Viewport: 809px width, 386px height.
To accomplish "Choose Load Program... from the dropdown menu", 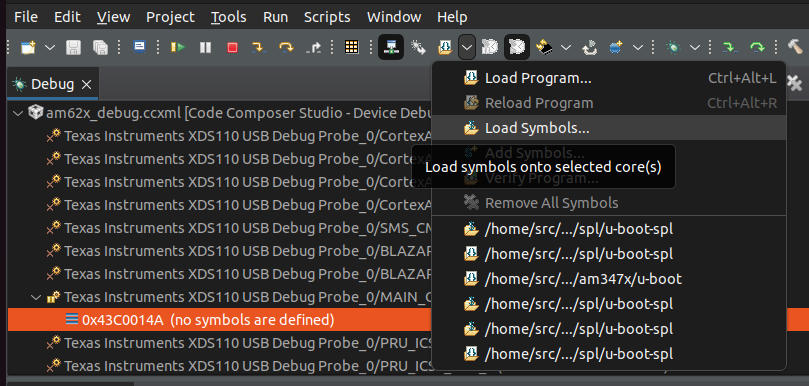I will (x=609, y=78).
